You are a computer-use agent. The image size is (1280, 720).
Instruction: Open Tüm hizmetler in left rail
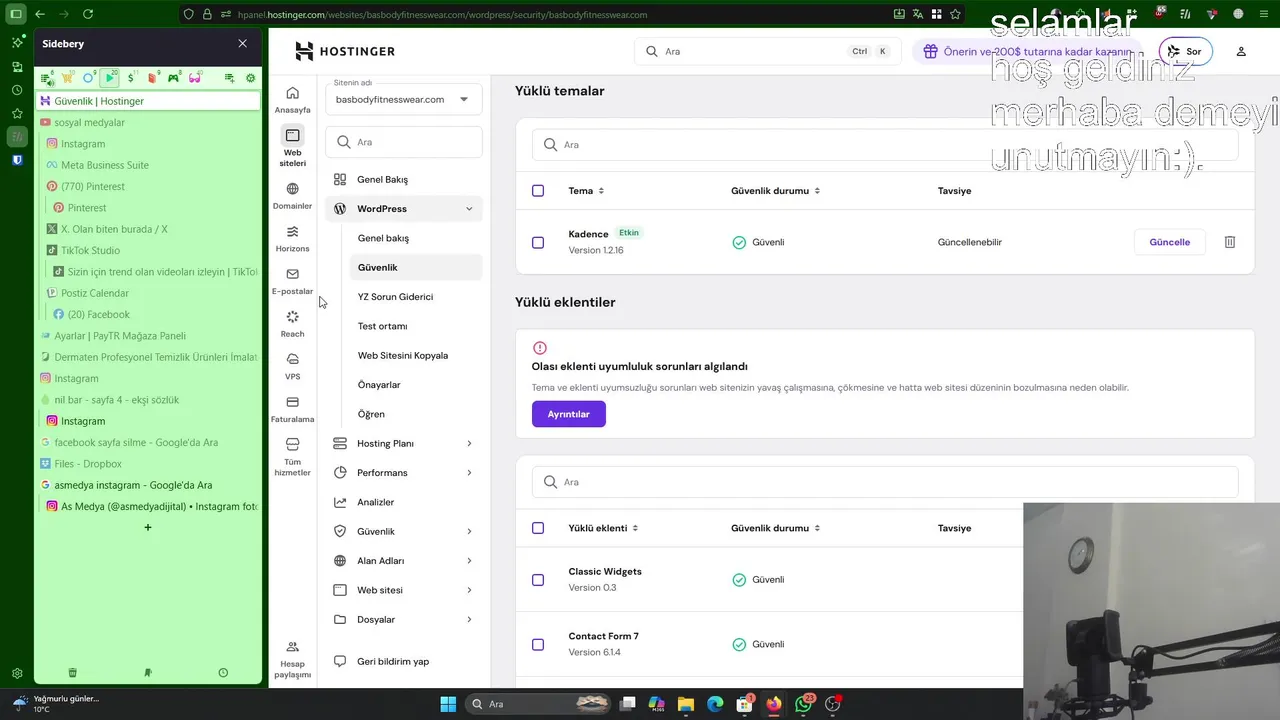[x=292, y=457]
